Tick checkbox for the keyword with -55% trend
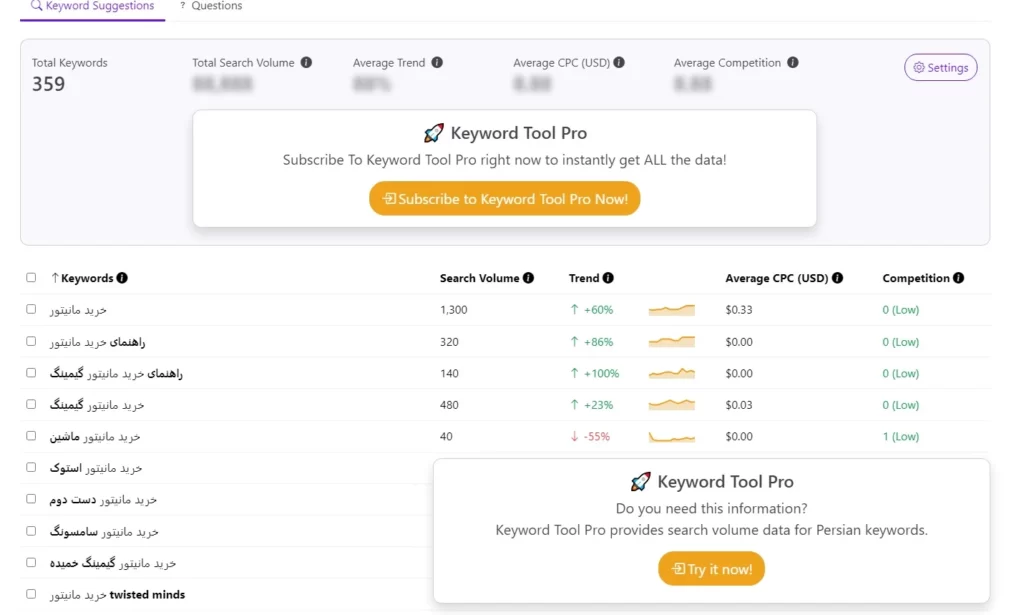Image resolution: width=1024 pixels, height=615 pixels. click(x=31, y=435)
